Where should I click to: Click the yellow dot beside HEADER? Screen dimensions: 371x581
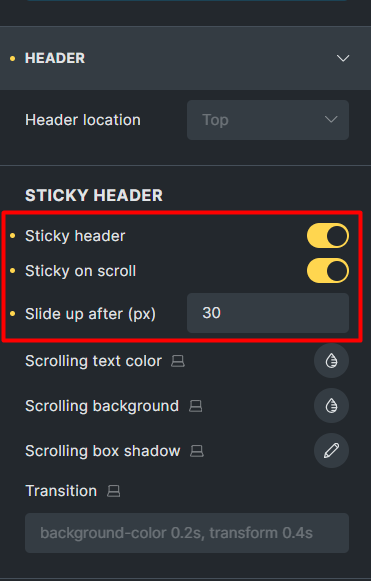[x=13, y=59]
